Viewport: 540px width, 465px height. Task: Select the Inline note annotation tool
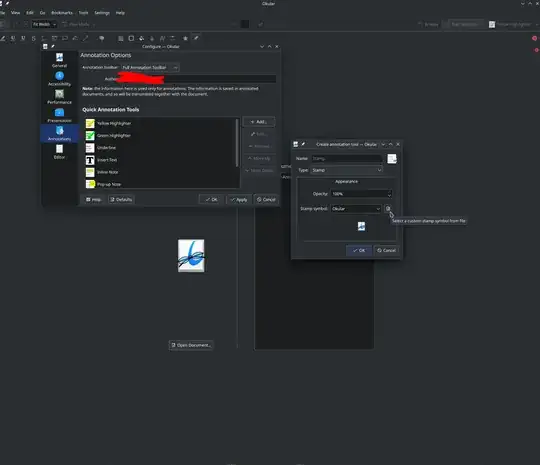point(54,38)
